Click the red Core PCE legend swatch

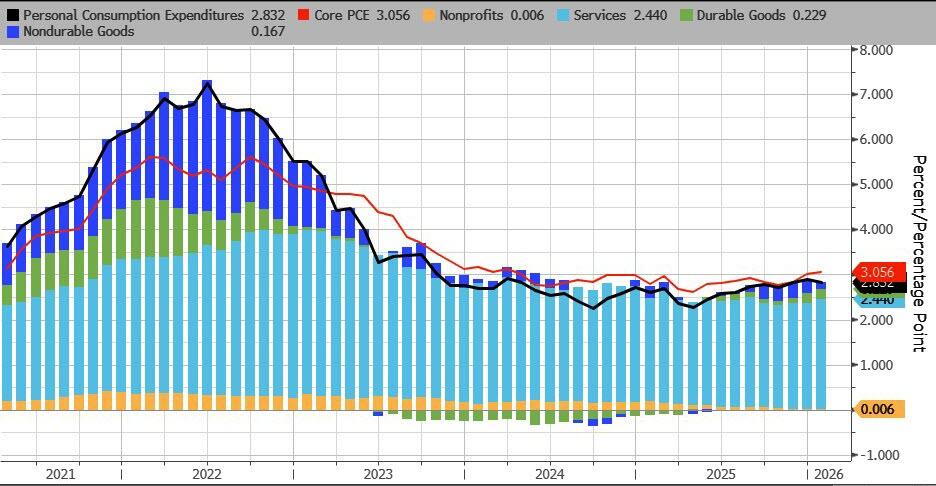(309, 16)
